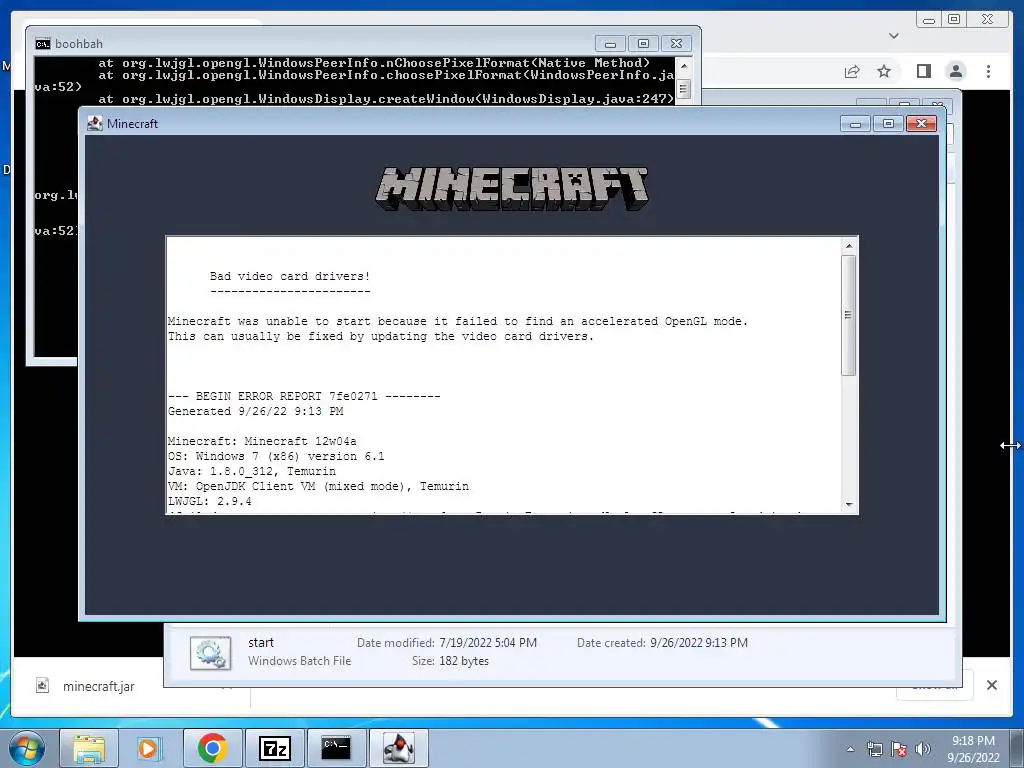Click boohbah console scroll up arrow
Screen dimensions: 1024x768
[x=684, y=66]
